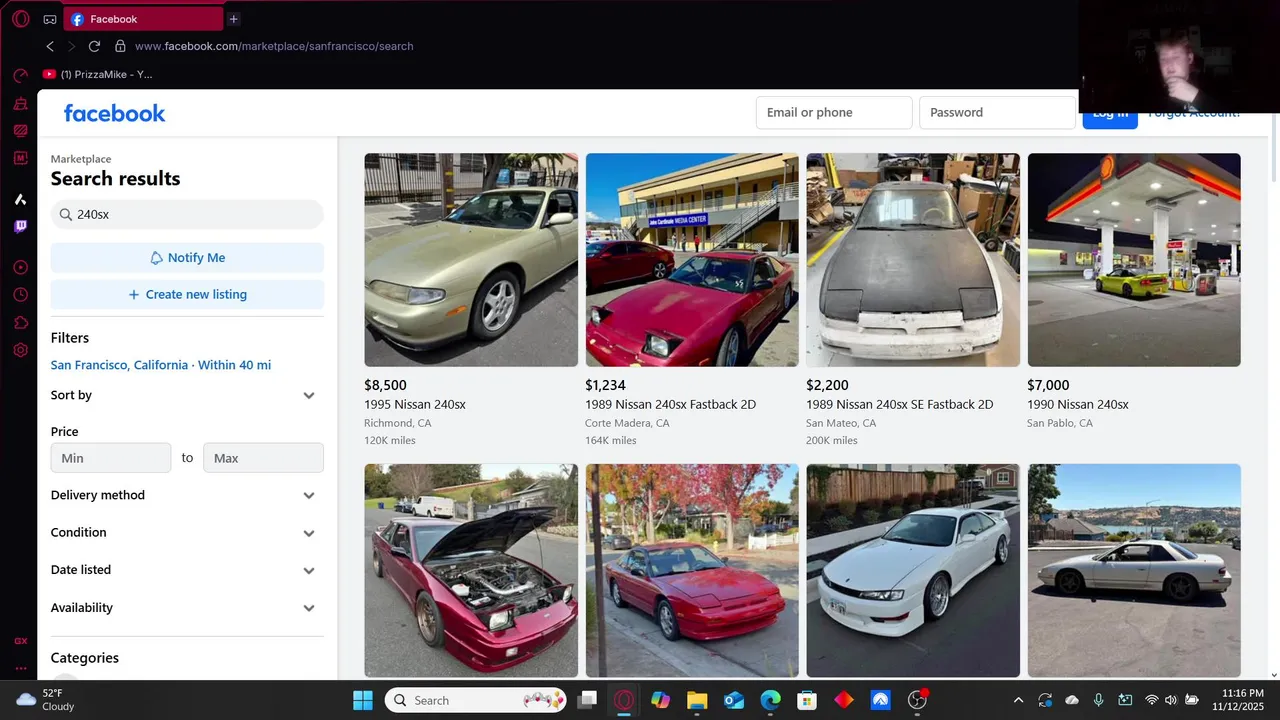Open Twitch in Opera sidebar

[x=20, y=227]
